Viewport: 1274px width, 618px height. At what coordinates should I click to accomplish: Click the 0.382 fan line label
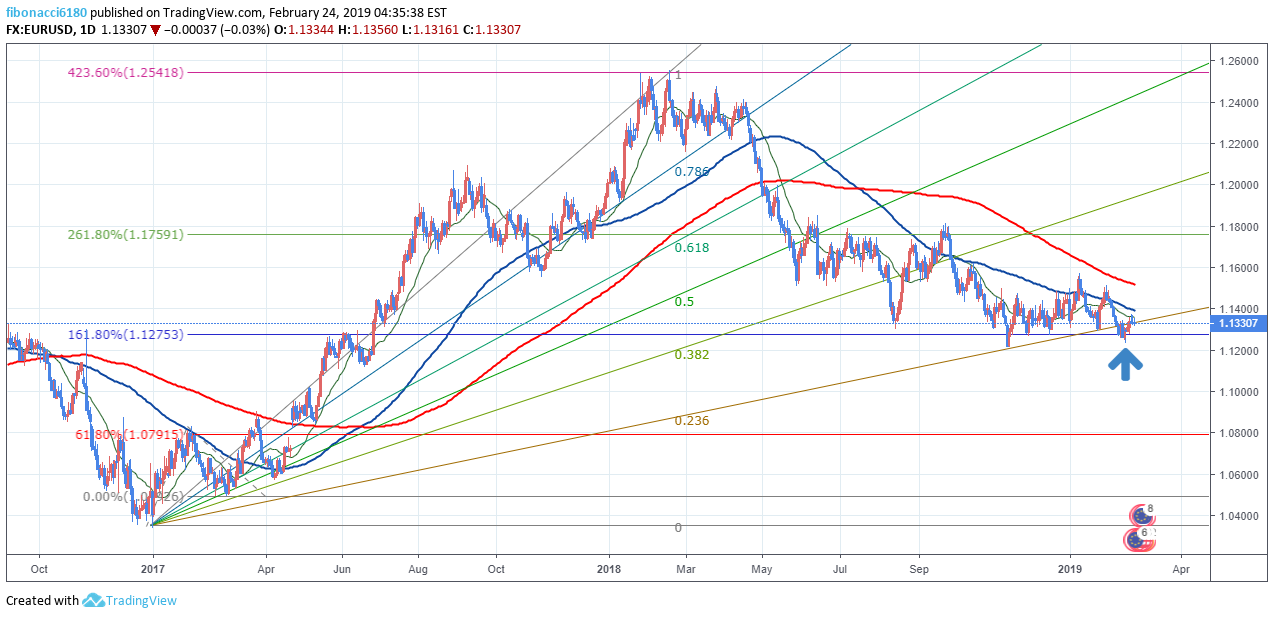pyautogui.click(x=691, y=355)
